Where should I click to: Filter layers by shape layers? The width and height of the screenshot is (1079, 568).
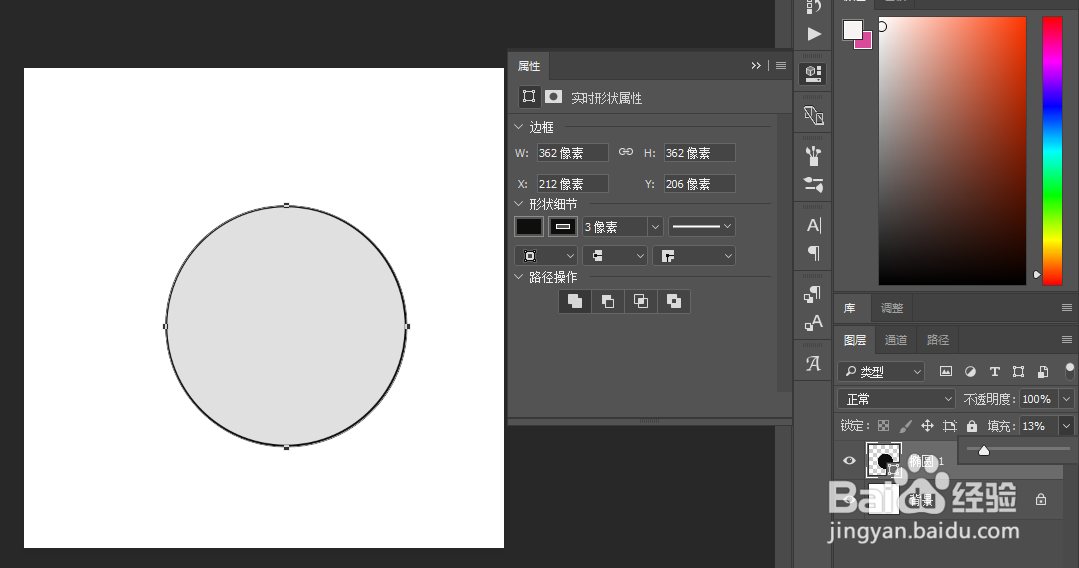pyautogui.click(x=1018, y=372)
